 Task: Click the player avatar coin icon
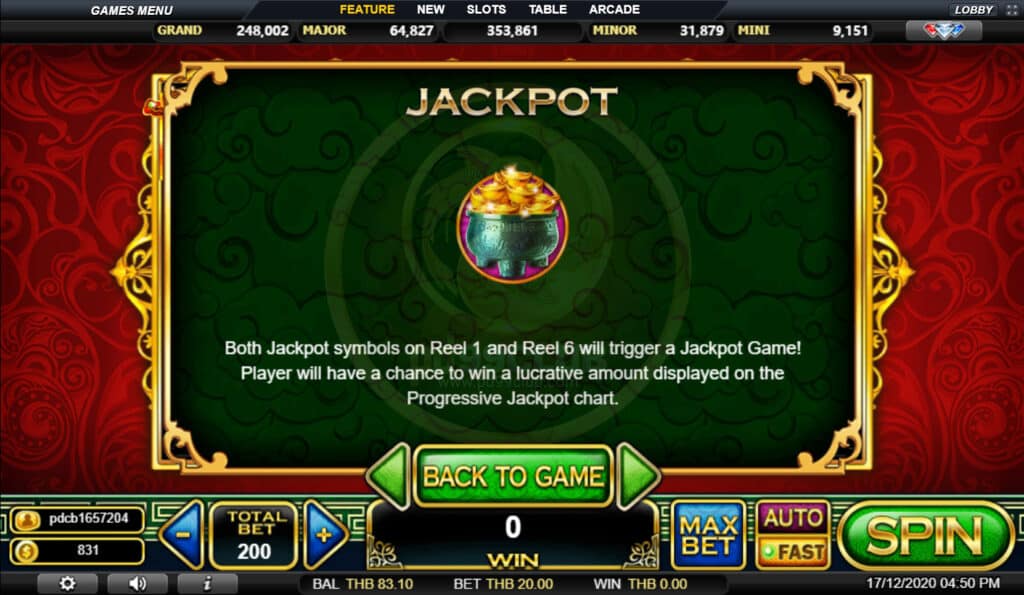pos(27,520)
